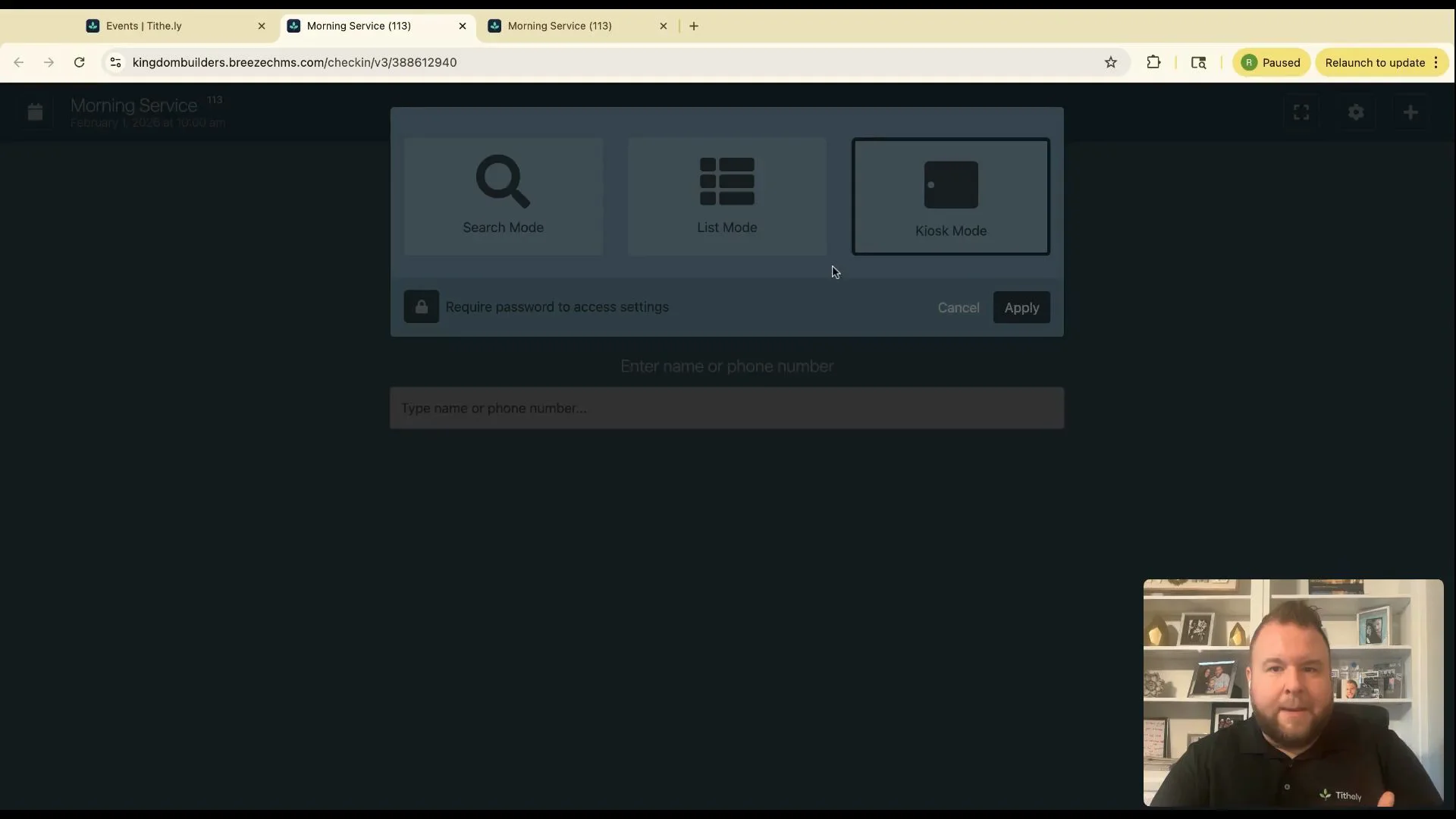Reload the current page

pyautogui.click(x=79, y=63)
